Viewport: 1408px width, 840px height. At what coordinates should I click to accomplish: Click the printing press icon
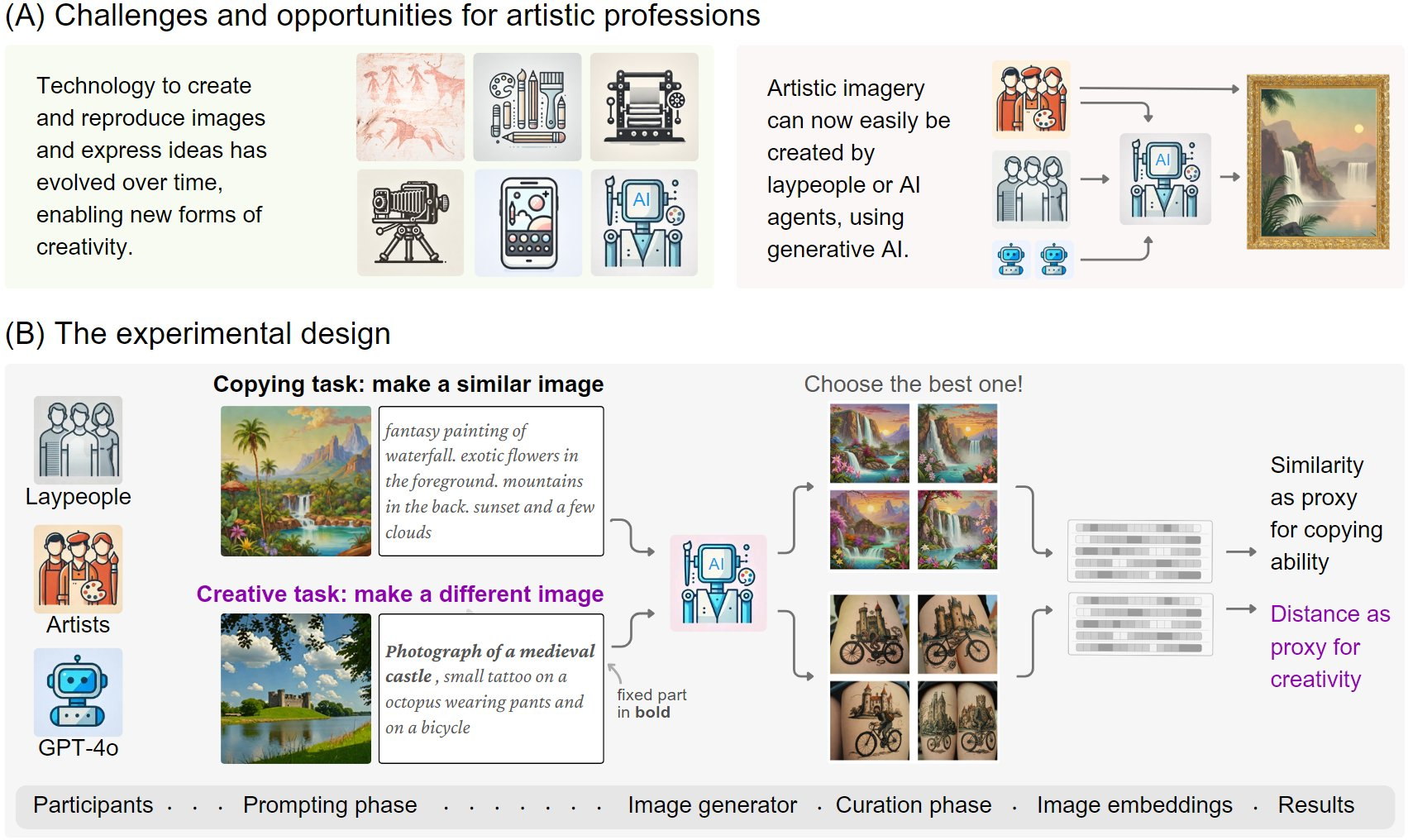coord(644,107)
